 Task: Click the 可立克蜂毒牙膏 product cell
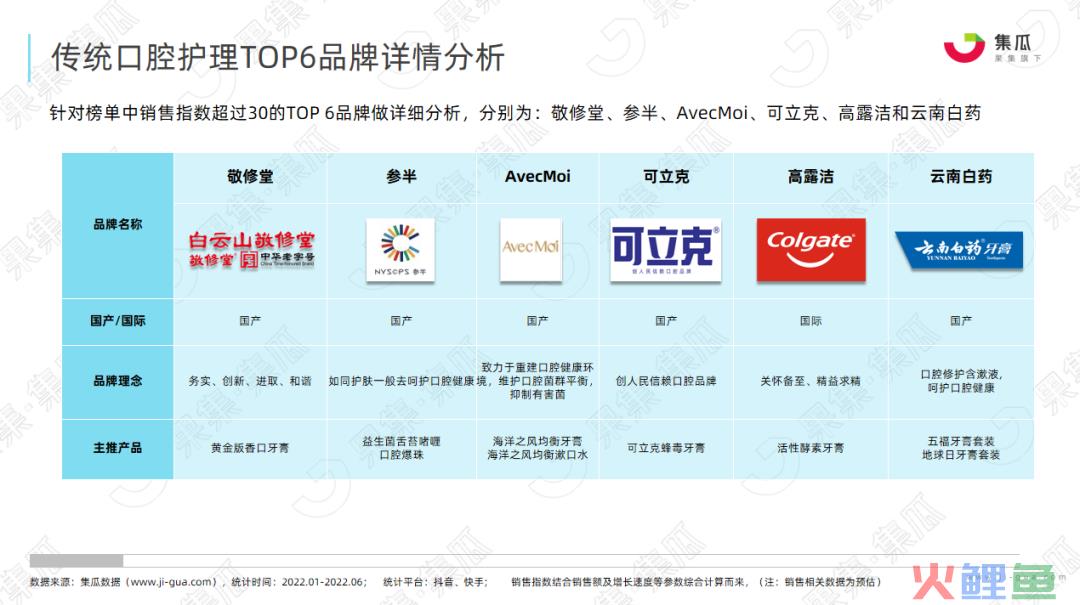[x=666, y=448]
